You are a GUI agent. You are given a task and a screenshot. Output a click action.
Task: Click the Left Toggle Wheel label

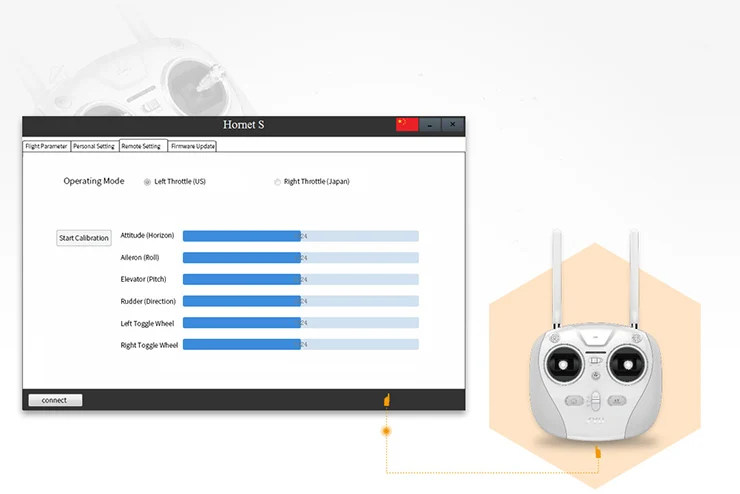tap(147, 324)
